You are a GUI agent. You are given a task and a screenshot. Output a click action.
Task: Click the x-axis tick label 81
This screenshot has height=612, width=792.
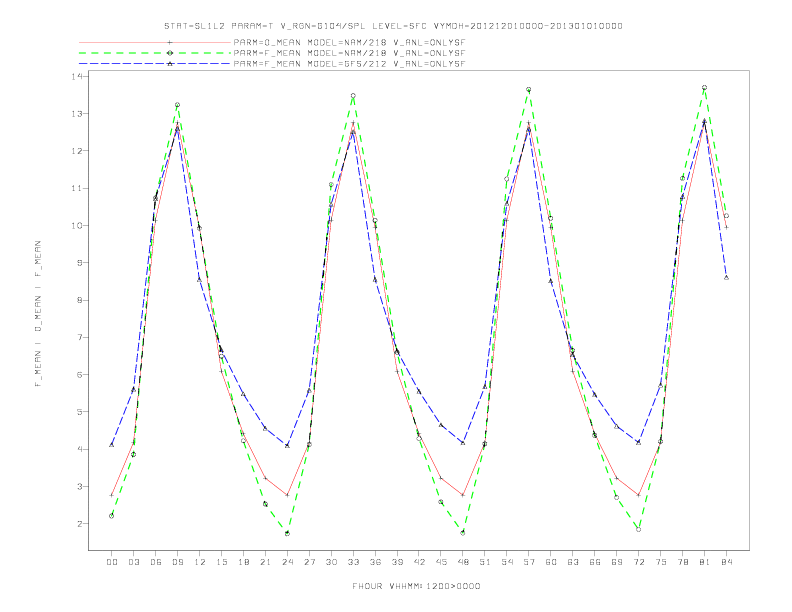point(705,562)
